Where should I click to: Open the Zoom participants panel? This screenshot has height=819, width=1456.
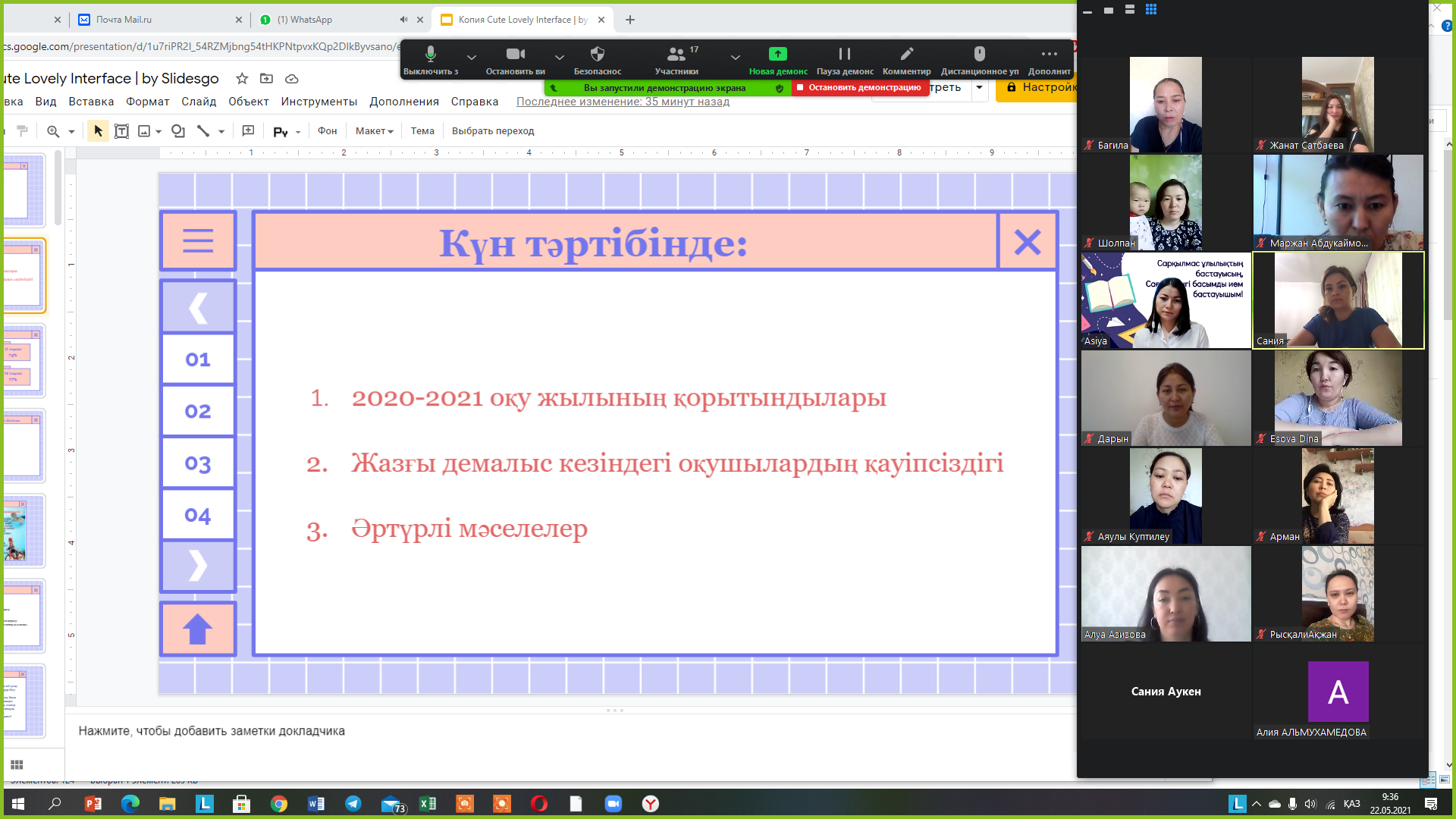click(676, 55)
